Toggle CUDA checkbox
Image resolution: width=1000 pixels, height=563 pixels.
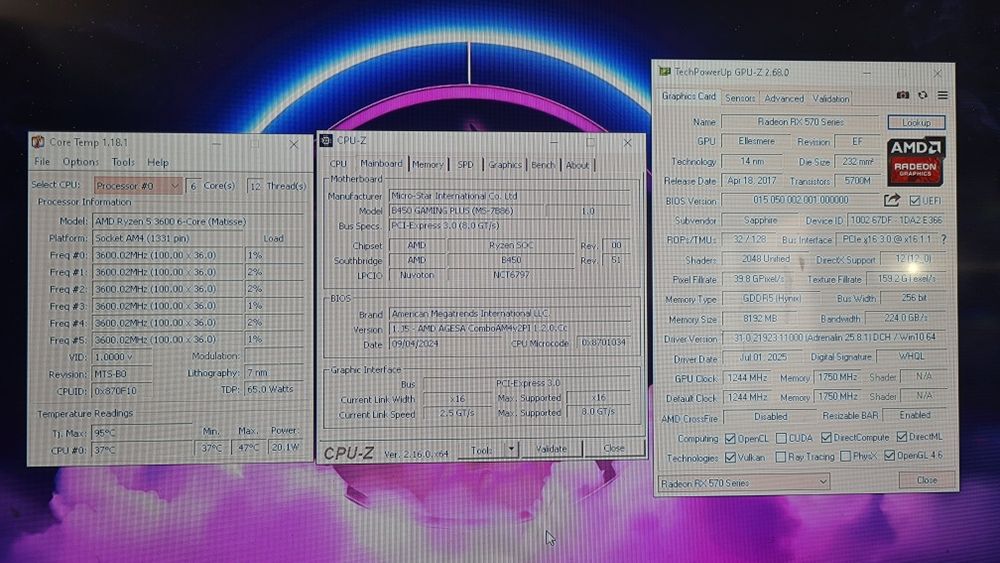coord(781,438)
